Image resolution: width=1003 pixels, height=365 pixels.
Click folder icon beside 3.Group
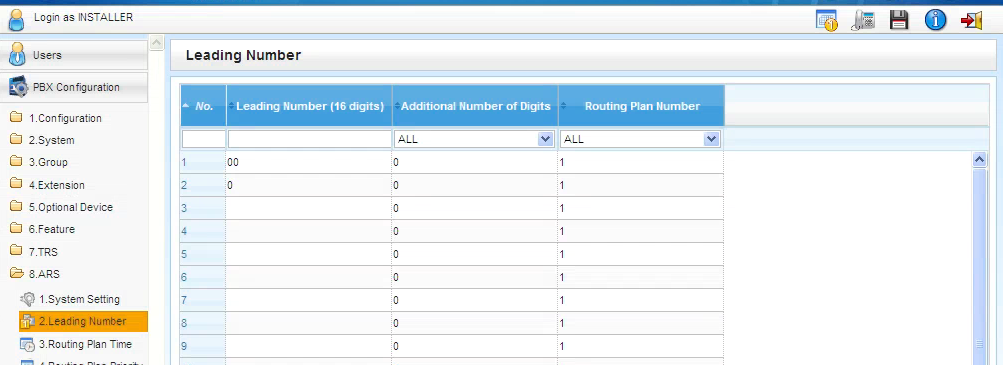tap(16, 162)
